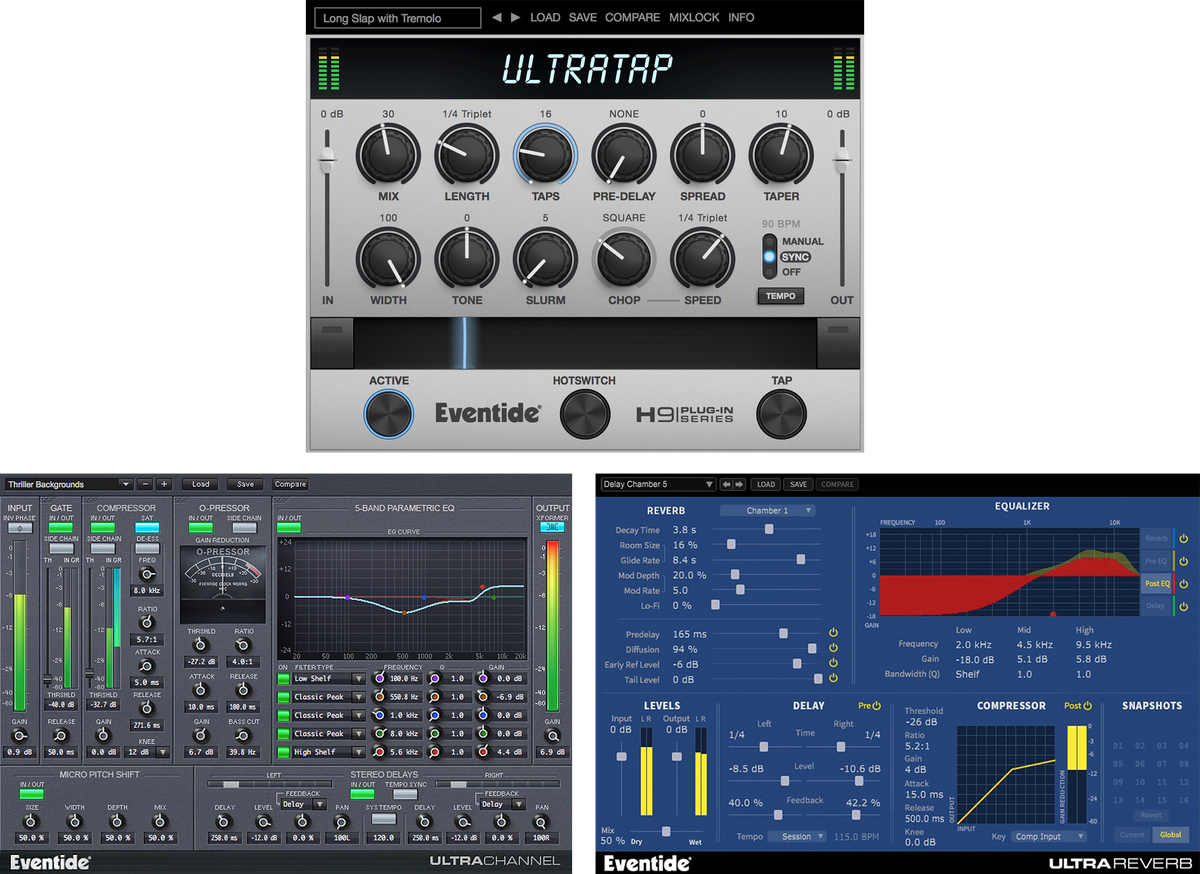Select the highlighted TAPS knob
The width and height of the screenshot is (1200, 874).
click(545, 156)
